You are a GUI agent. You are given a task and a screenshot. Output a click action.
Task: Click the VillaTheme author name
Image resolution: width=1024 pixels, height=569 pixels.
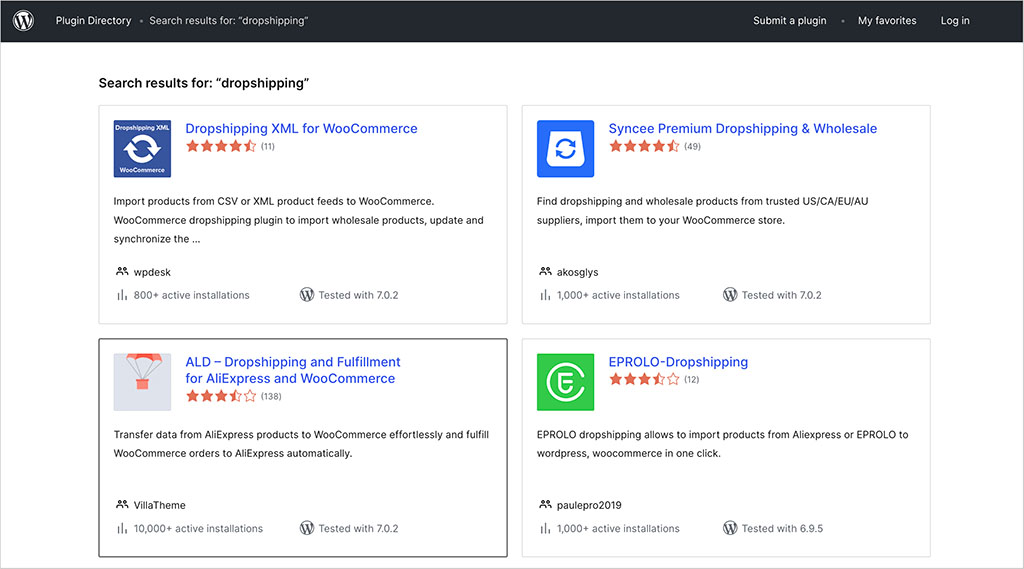click(159, 505)
